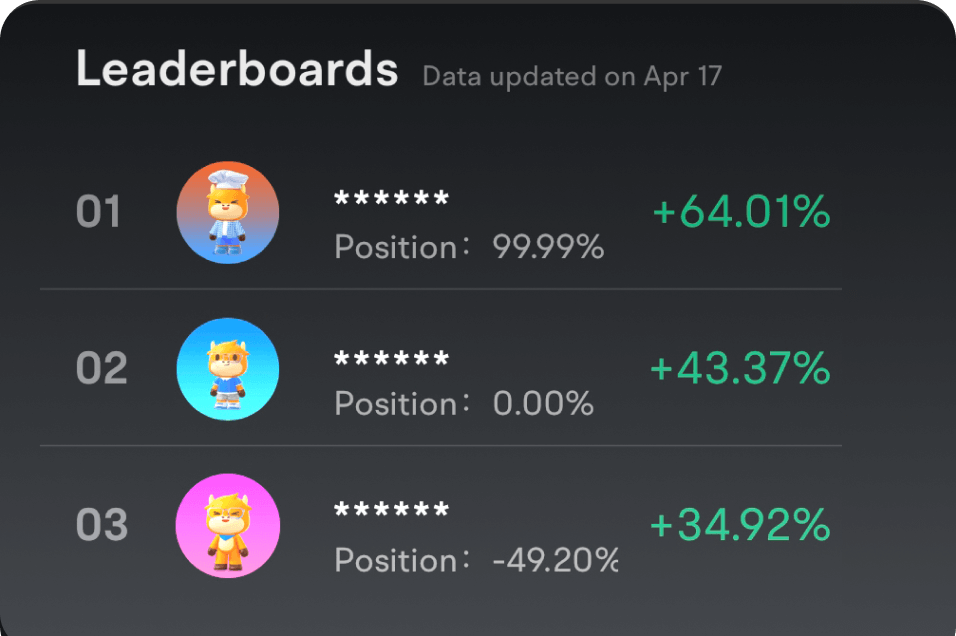Toggle visibility of the top player's hidden name
Viewport: 956px width, 636px height.
[x=390, y=197]
